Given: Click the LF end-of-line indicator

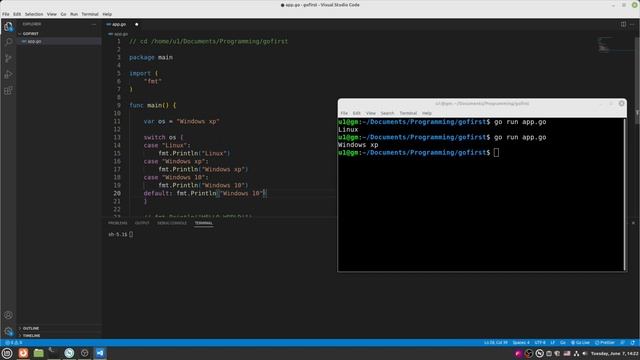Looking at the screenshot, I should [553, 343].
